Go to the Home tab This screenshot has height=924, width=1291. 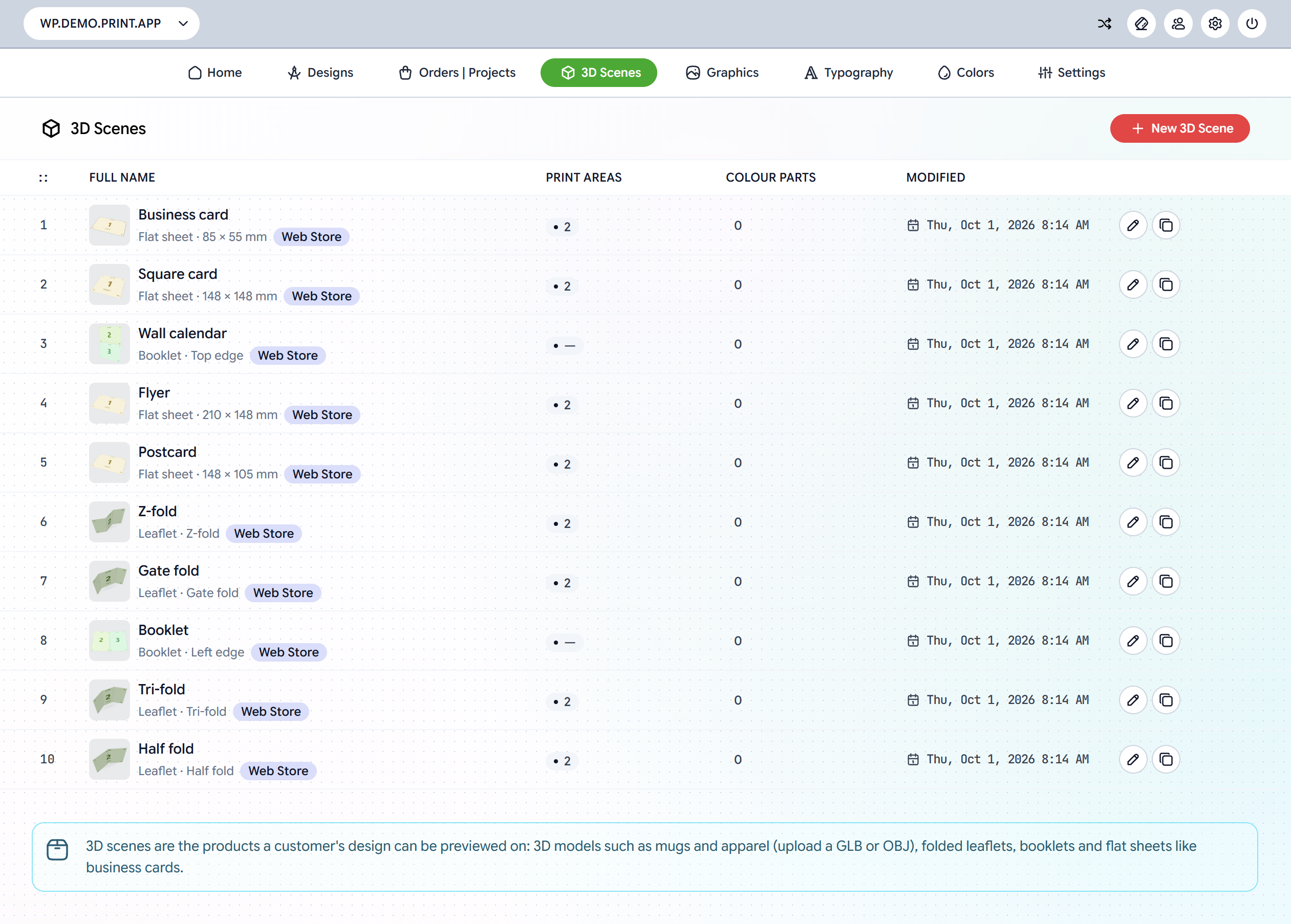(x=215, y=73)
